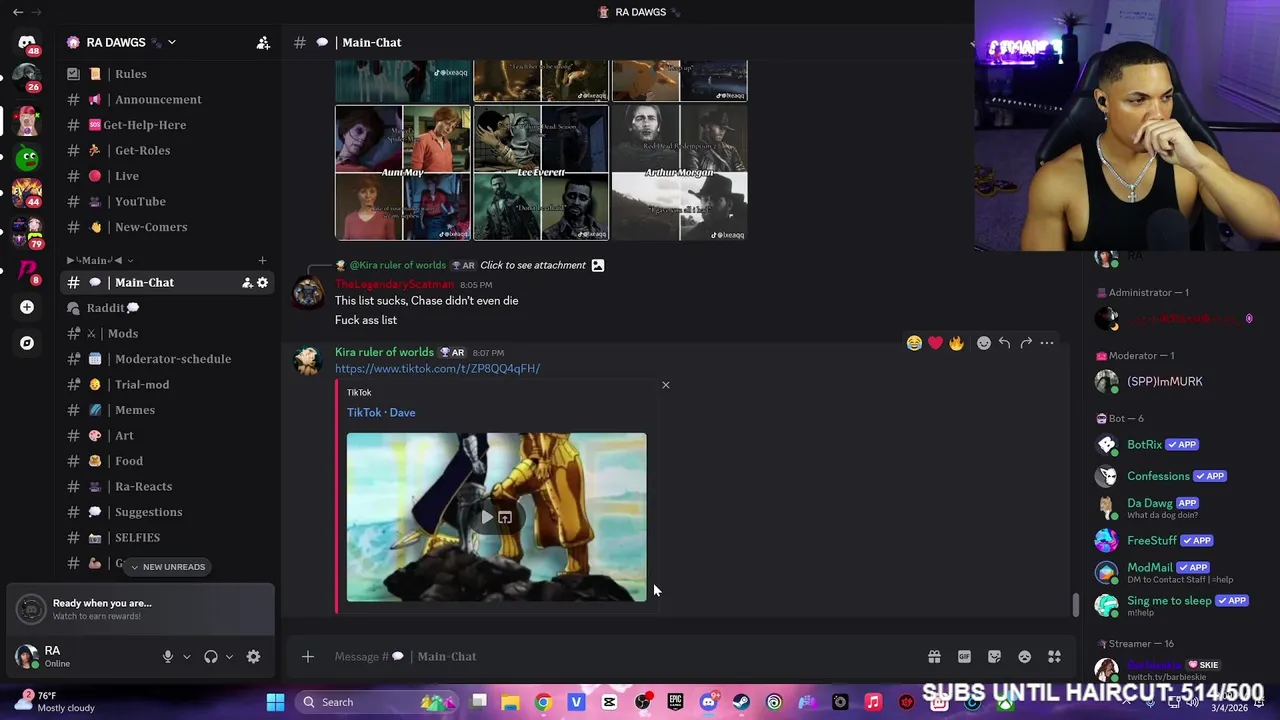This screenshot has width=1280, height=720.
Task: Open the GIF picker
Action: pos(964,657)
